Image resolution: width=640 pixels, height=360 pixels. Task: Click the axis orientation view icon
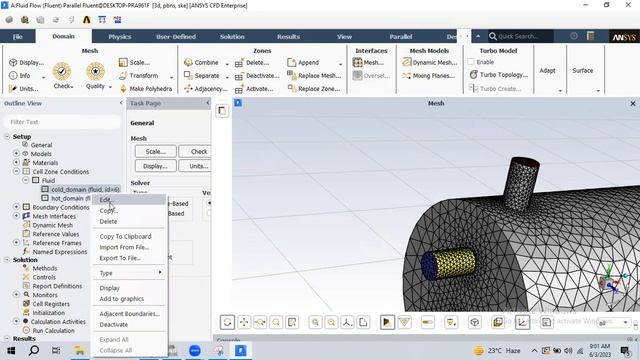tap(347, 322)
